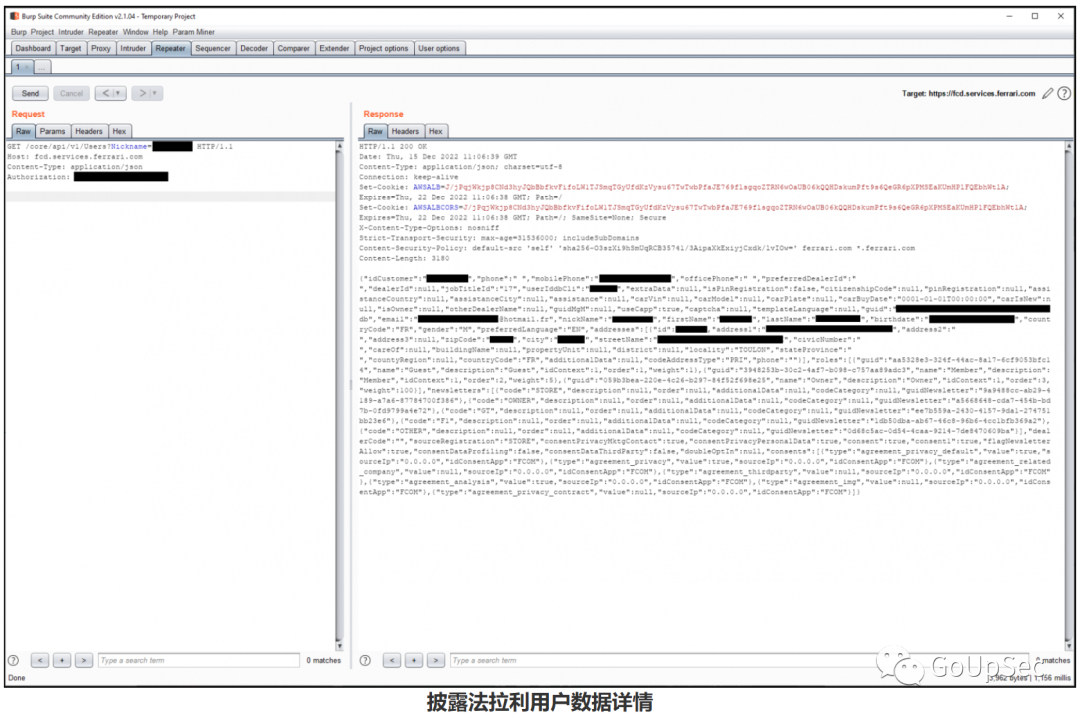This screenshot has height=718, width=1080.
Task: Click the Content-Length: 3180 line
Action: [404, 258]
